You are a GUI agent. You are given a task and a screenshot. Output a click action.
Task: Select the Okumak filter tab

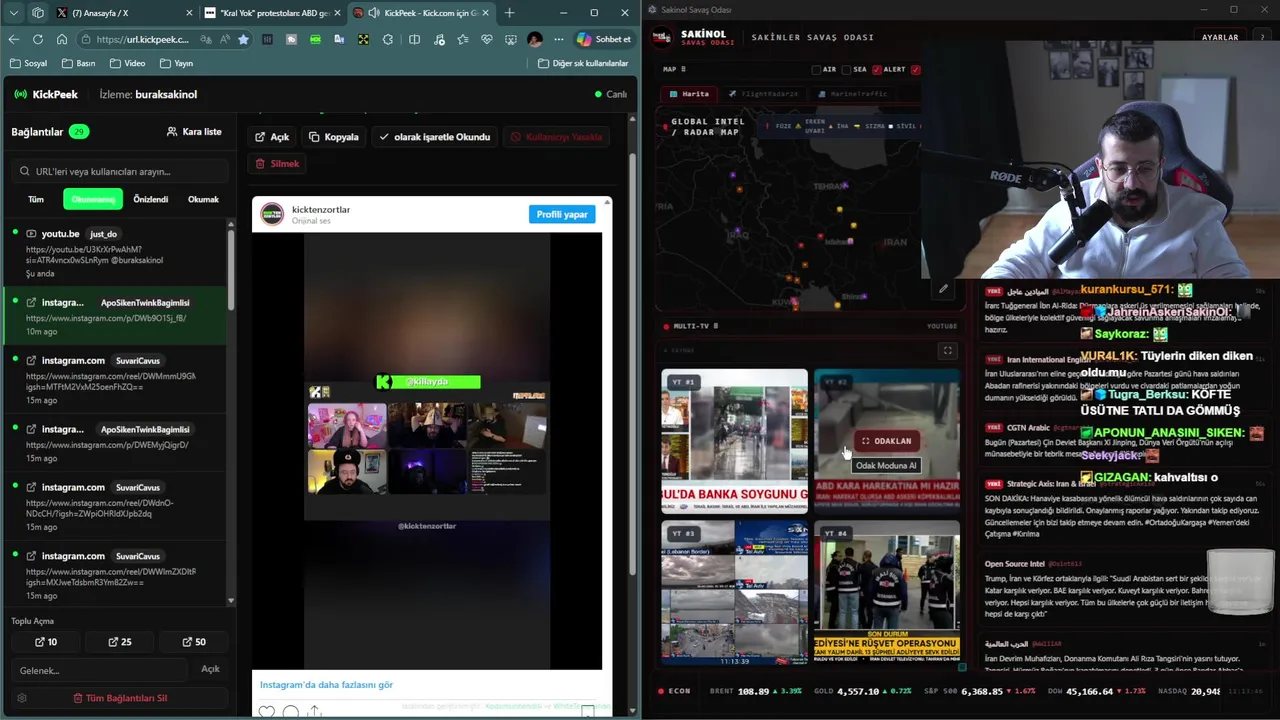pyautogui.click(x=203, y=199)
